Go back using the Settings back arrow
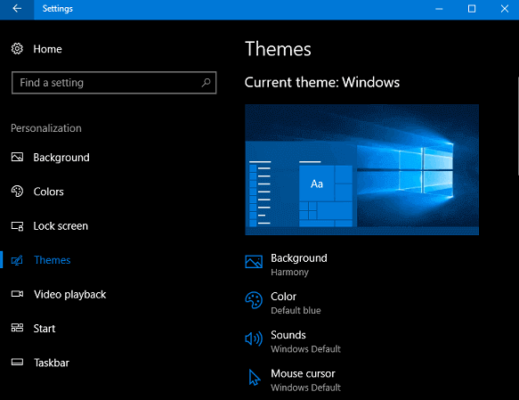This screenshot has width=519, height=400. [17, 9]
